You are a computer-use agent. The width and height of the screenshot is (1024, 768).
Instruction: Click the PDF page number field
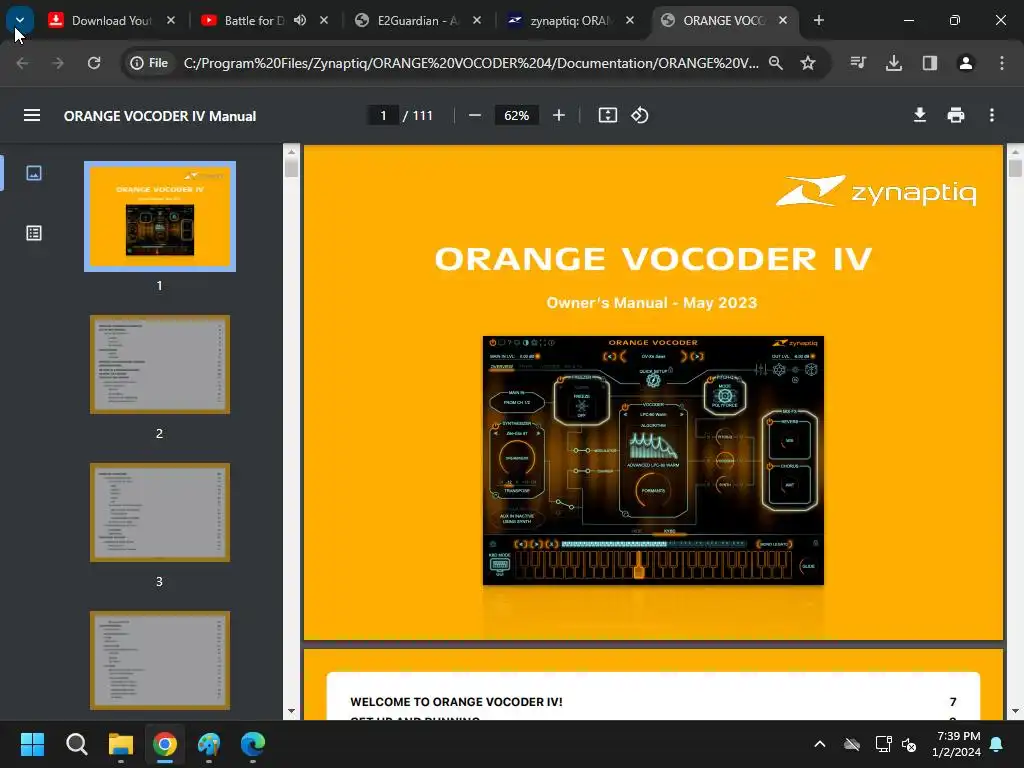[x=383, y=116]
